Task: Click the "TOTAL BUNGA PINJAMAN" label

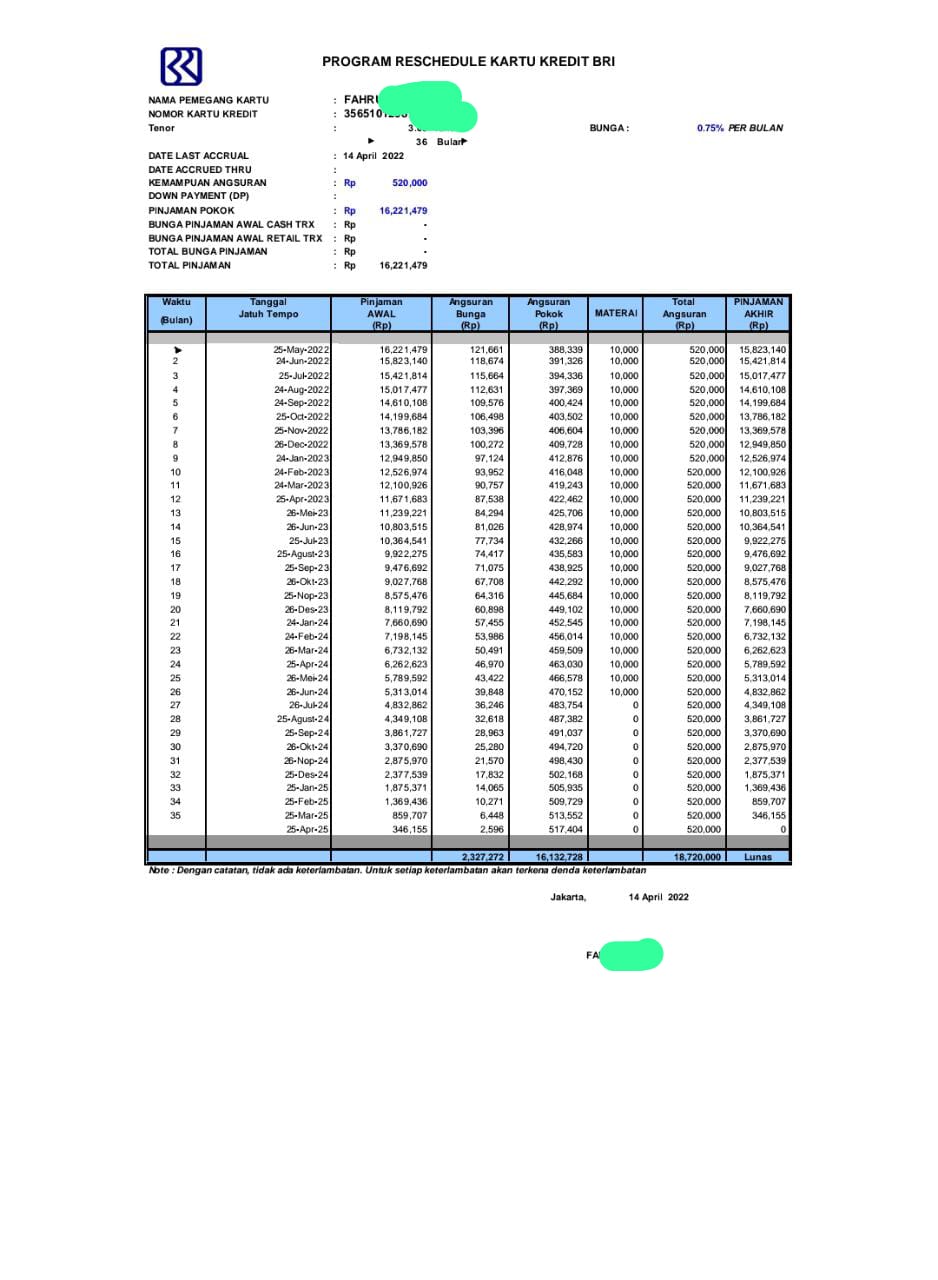Action: [x=208, y=252]
